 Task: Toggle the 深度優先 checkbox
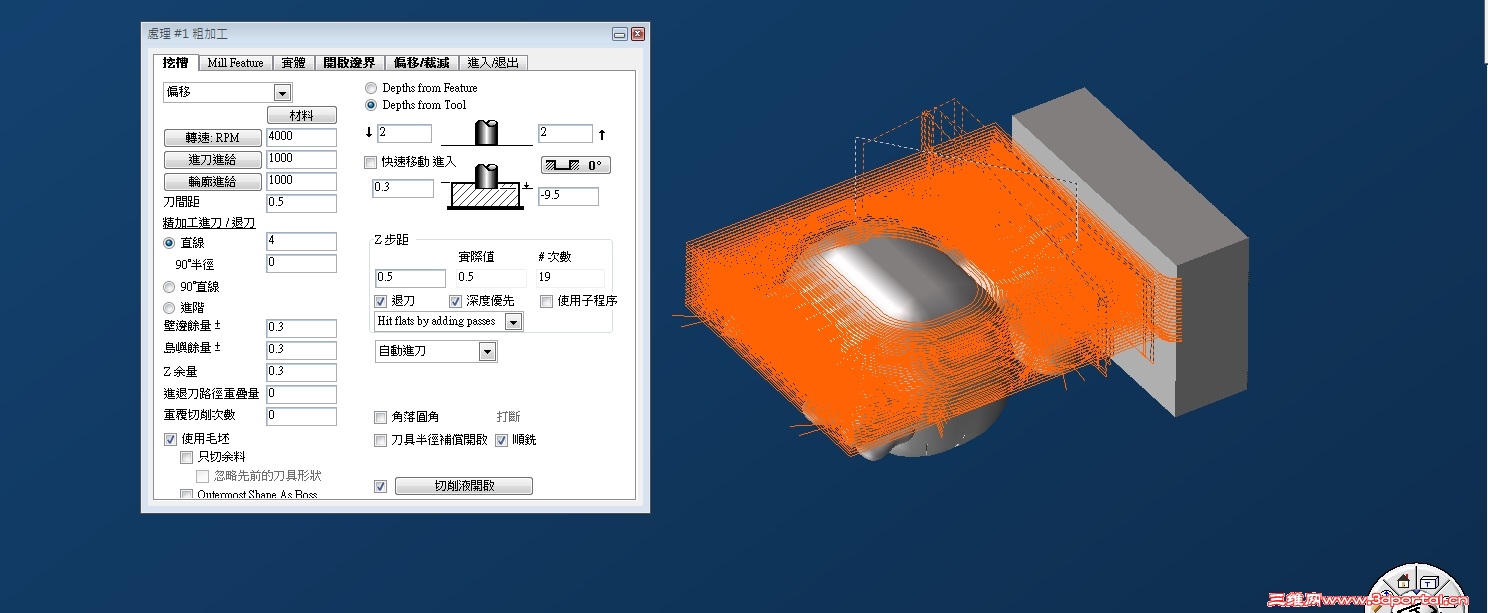pyautogui.click(x=456, y=301)
